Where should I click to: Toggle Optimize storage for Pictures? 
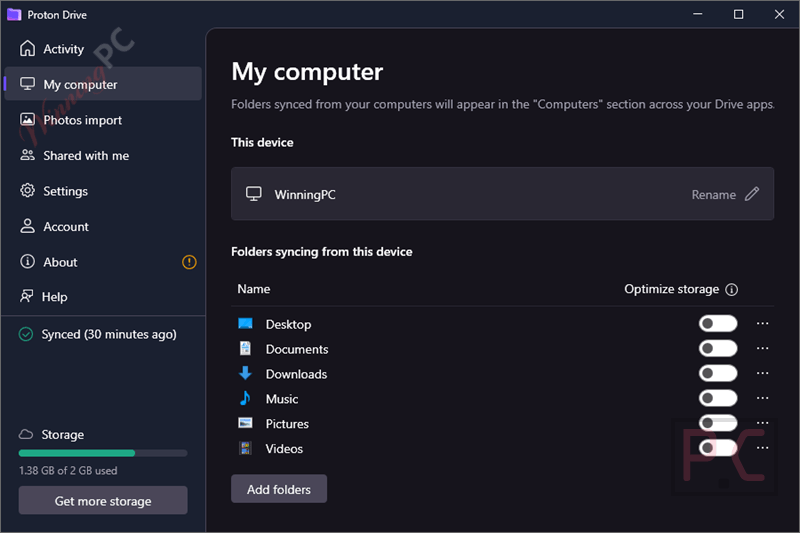(718, 423)
